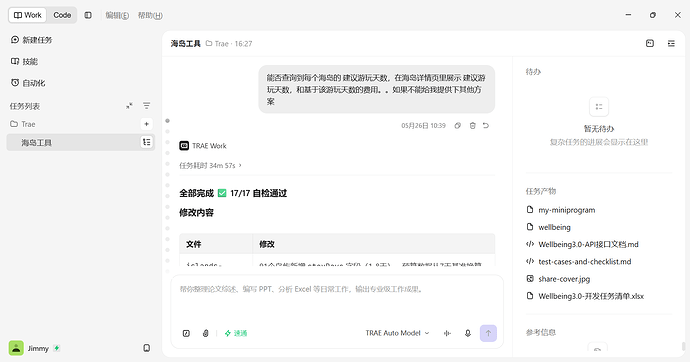Click the device icon at sidebar bottom
Image resolution: width=690 pixels, height=362 pixels.
(147, 348)
